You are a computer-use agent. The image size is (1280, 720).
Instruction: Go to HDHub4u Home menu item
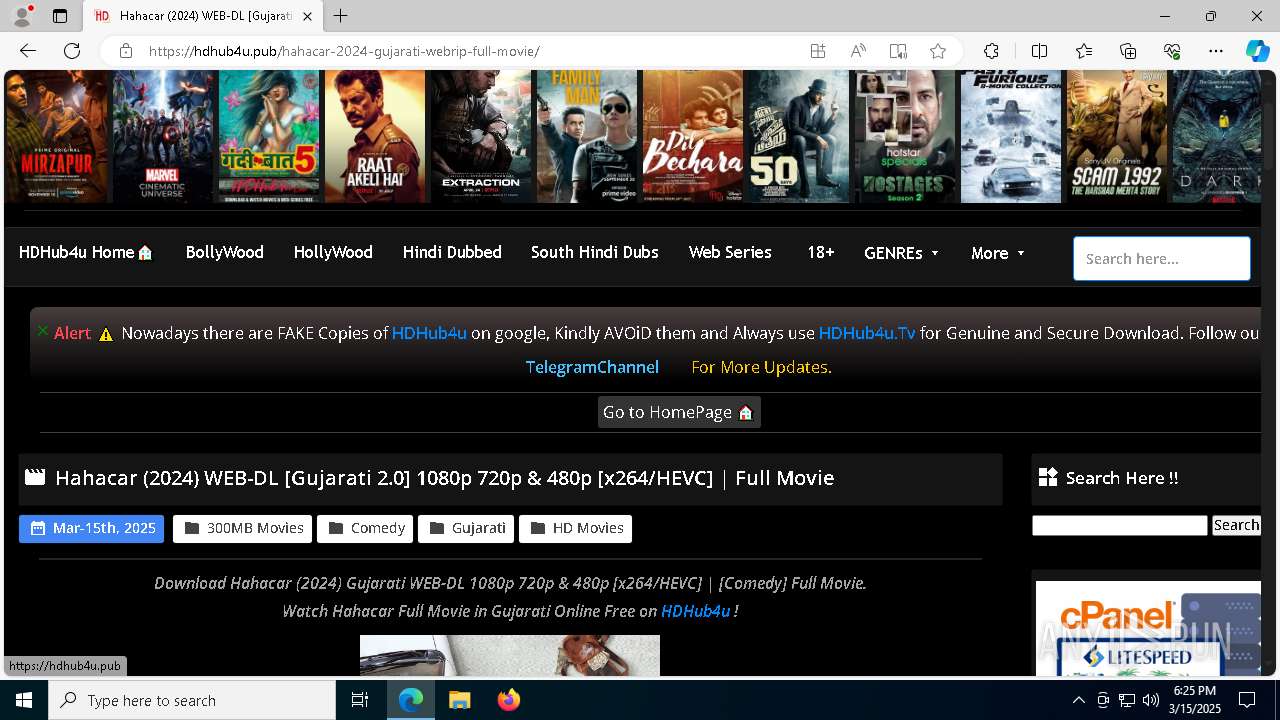(x=86, y=252)
